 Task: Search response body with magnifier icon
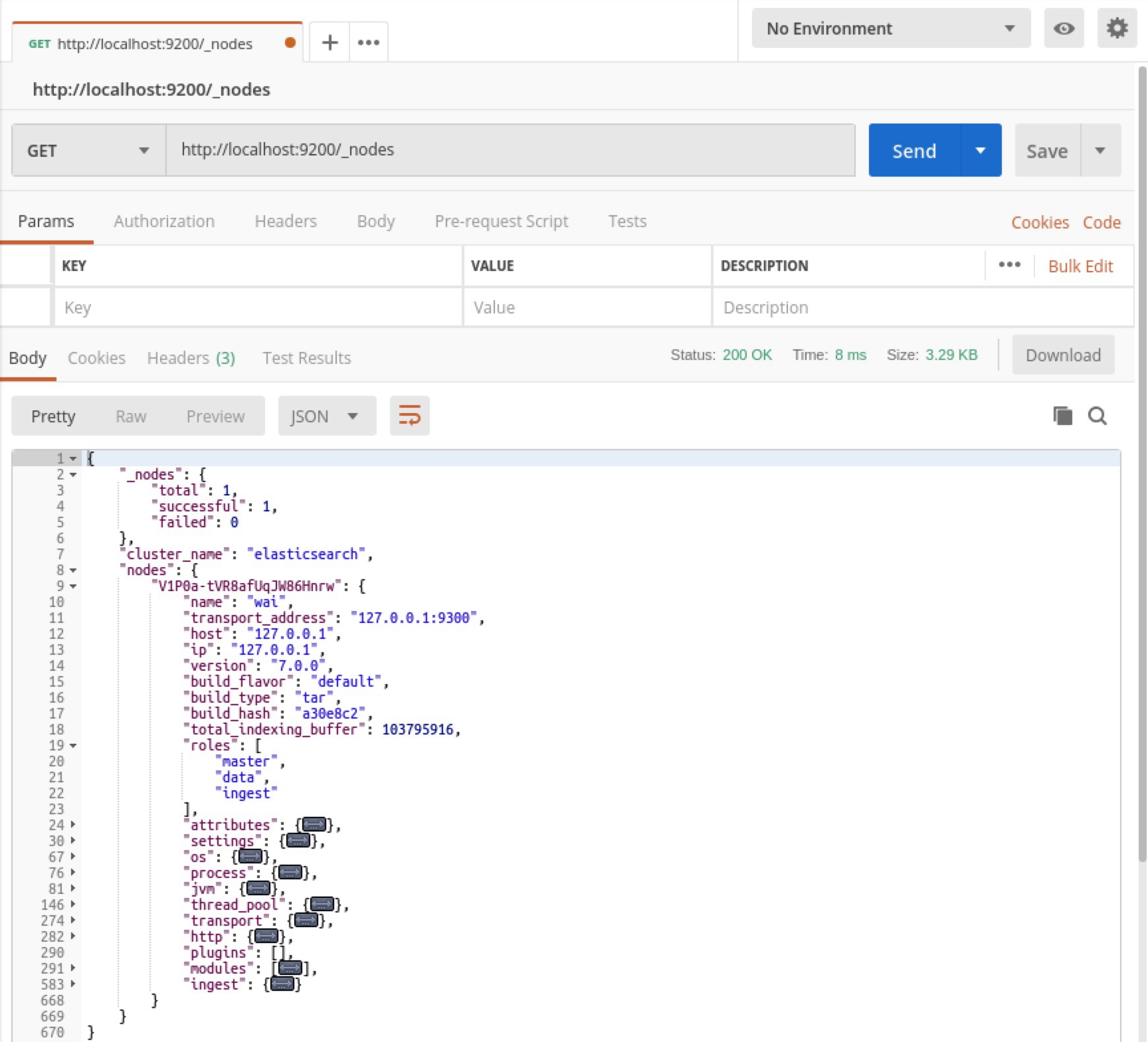1098,416
